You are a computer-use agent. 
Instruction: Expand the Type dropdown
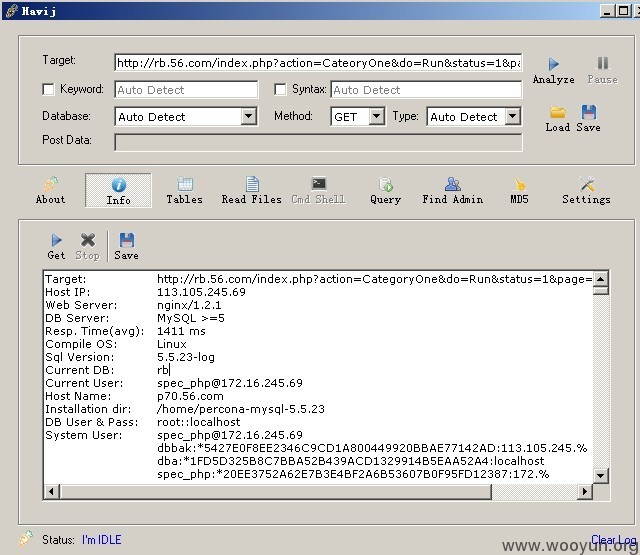pyautogui.click(x=513, y=116)
